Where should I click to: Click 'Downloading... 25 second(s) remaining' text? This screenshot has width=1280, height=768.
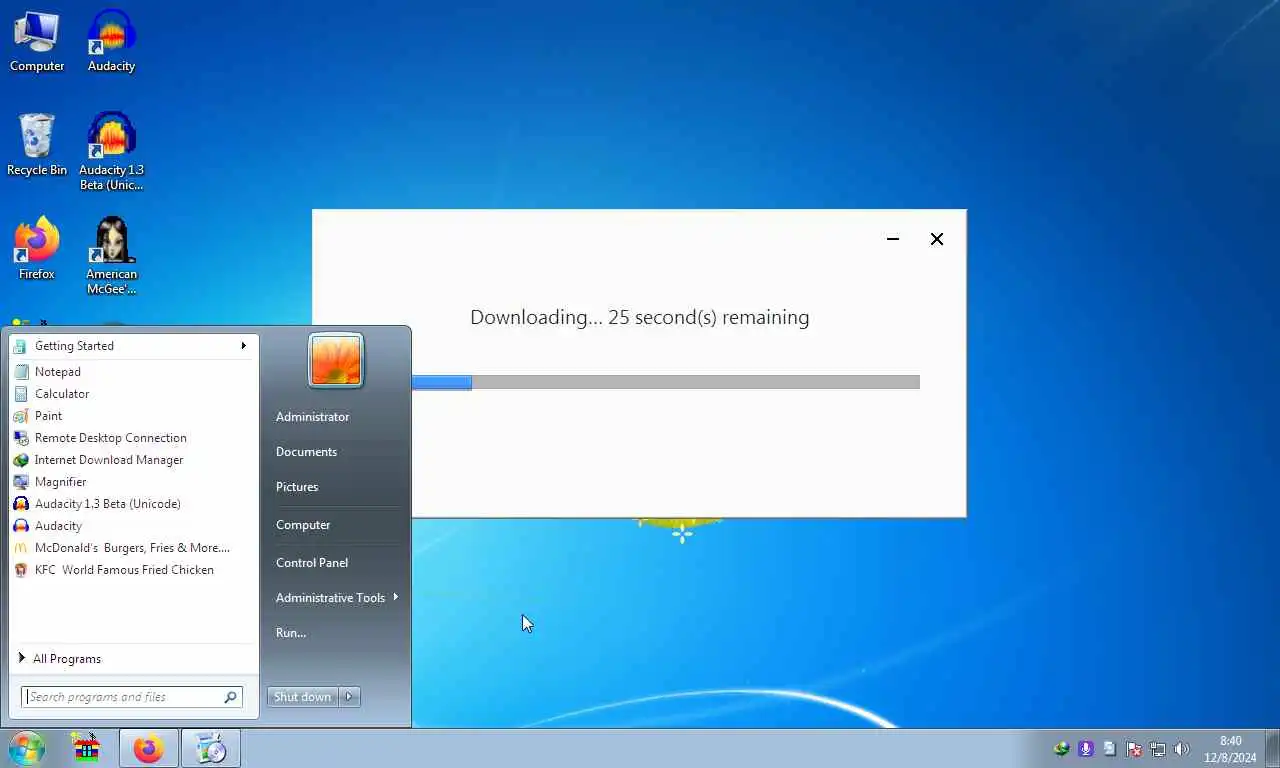click(x=640, y=318)
